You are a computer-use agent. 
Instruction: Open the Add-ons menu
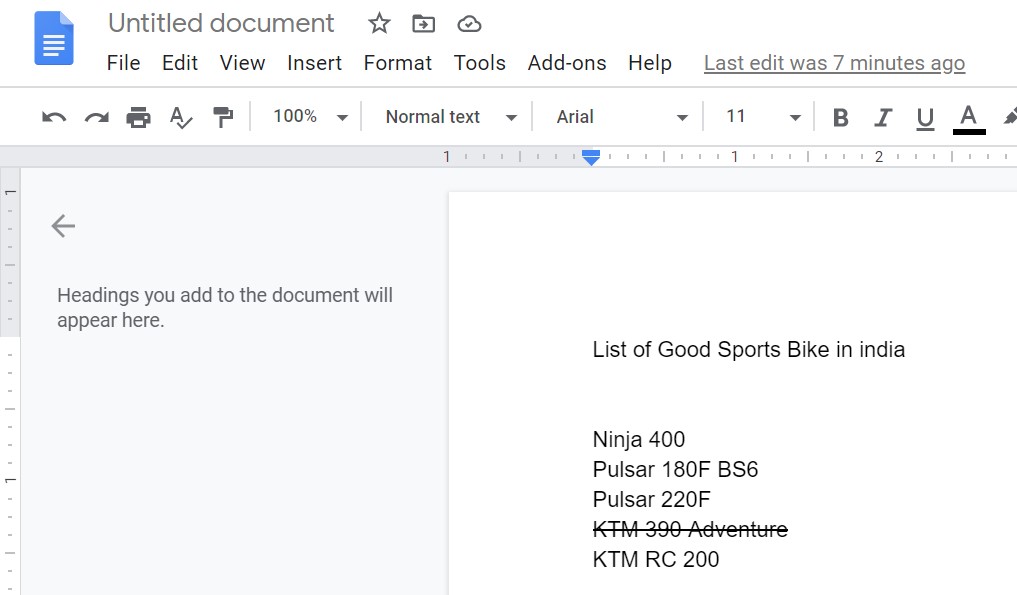567,63
